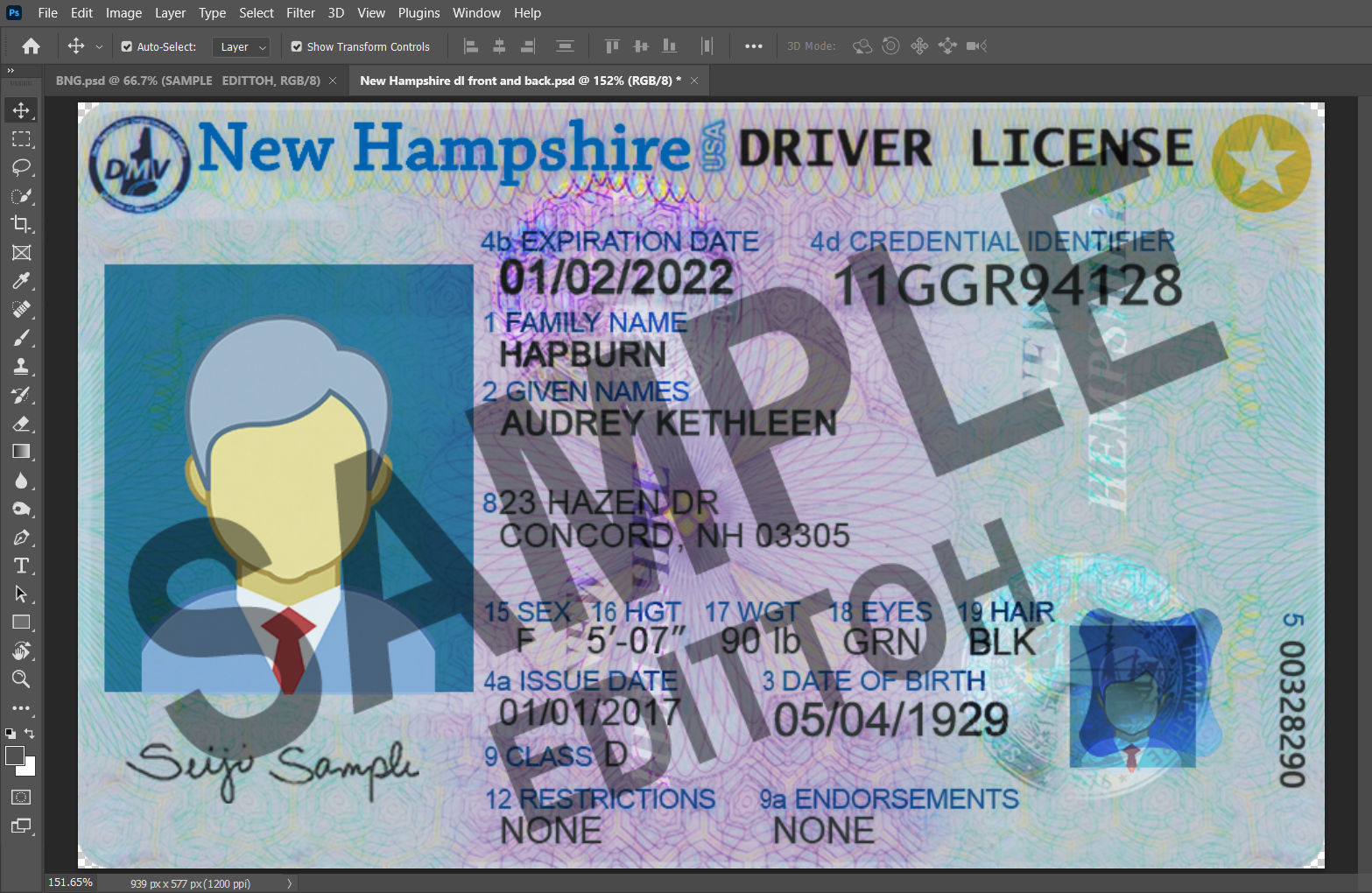Select the Brush tool
The image size is (1372, 893).
coord(21,338)
